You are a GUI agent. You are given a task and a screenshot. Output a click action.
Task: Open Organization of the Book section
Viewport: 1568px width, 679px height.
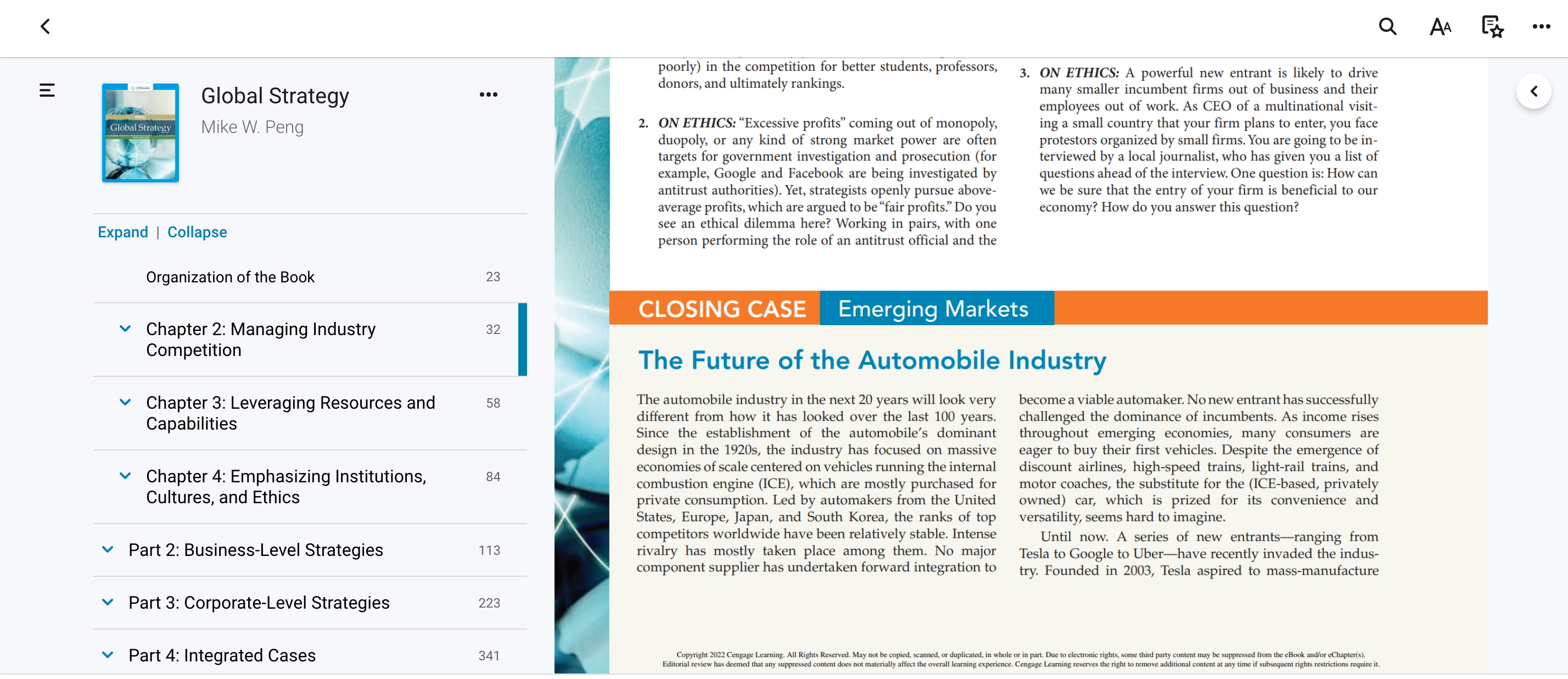pos(230,277)
